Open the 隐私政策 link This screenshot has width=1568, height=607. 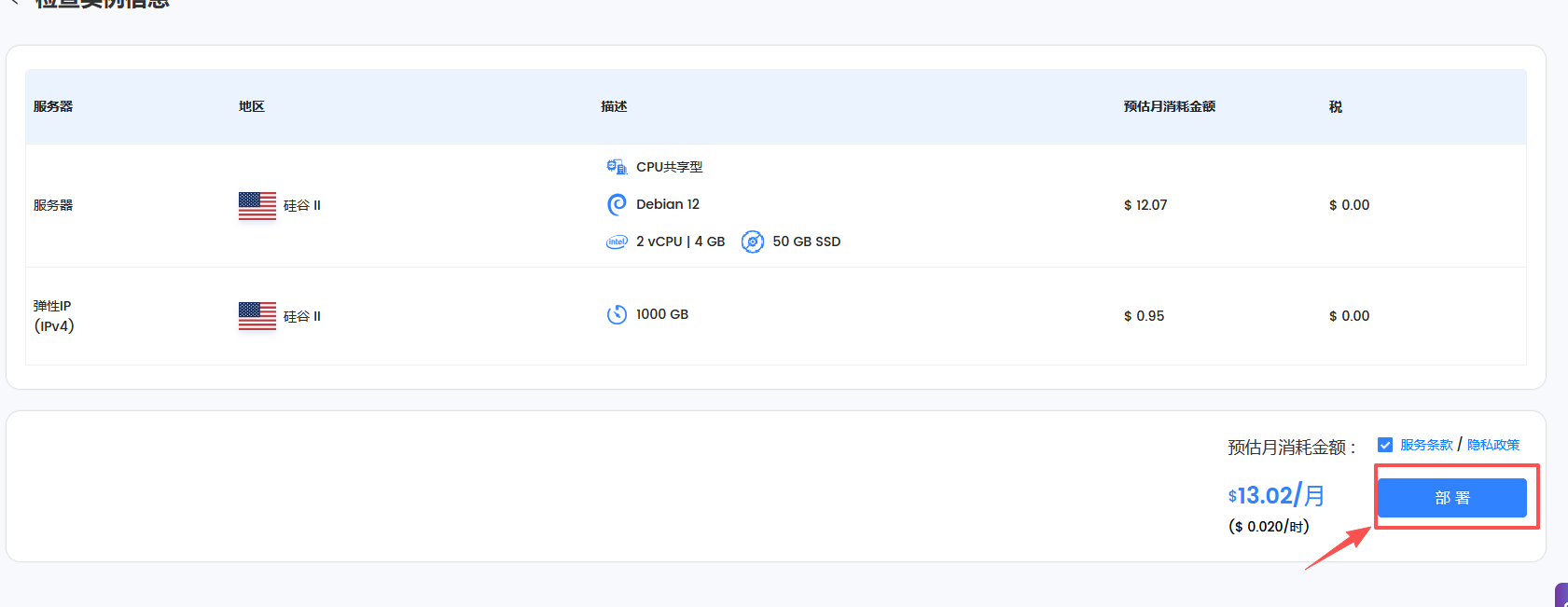point(1493,445)
